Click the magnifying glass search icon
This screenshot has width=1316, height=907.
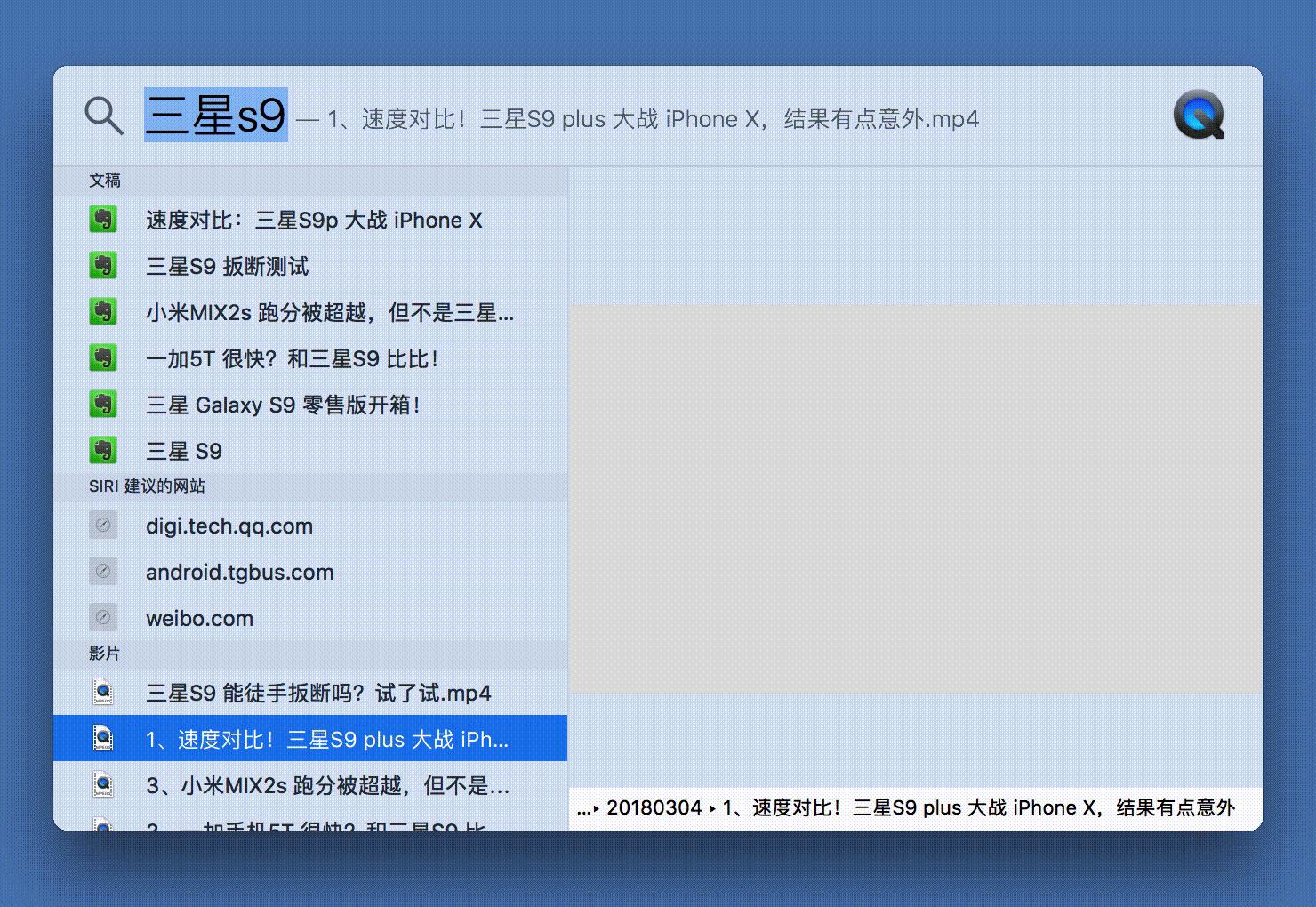point(102,116)
